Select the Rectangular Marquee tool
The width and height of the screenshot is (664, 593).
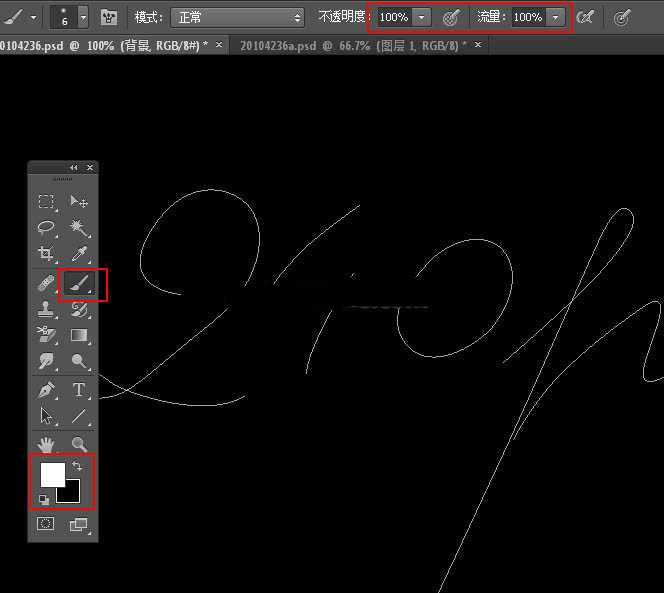coord(46,202)
